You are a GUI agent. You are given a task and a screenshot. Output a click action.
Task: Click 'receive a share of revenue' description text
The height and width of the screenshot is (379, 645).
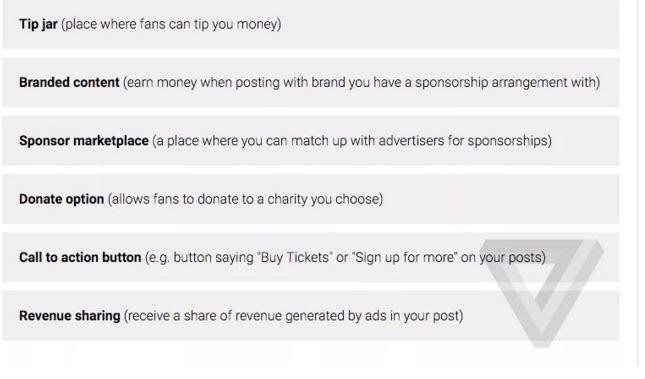pos(194,316)
